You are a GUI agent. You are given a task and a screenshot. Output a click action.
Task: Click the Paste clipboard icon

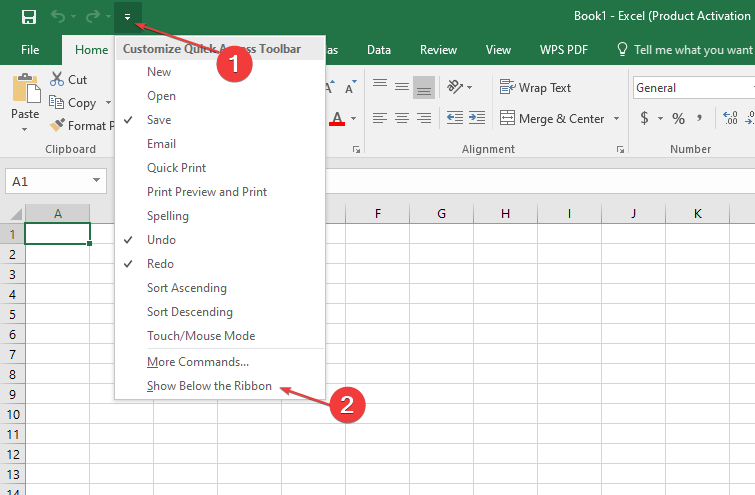click(24, 92)
